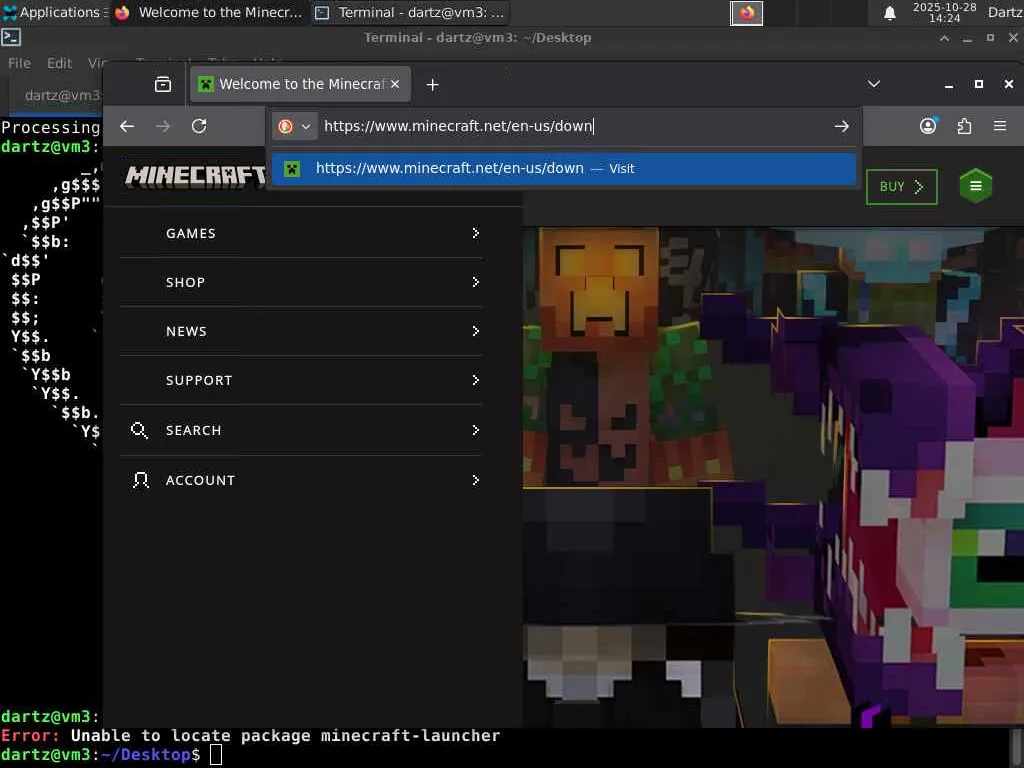Open the list all tabs chevron
This screenshot has height=768, width=1024.
873,84
